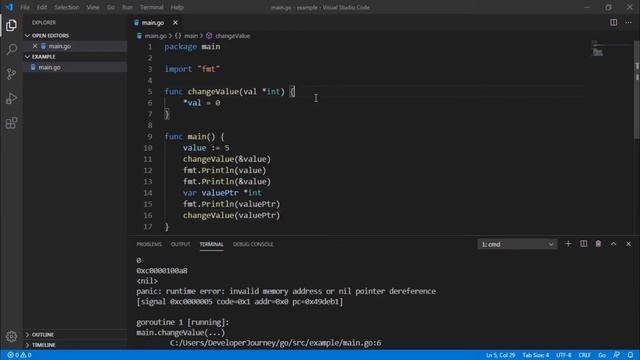Switch to the Terminal panel tab
Viewport: 640px width, 360px height.
(x=211, y=244)
